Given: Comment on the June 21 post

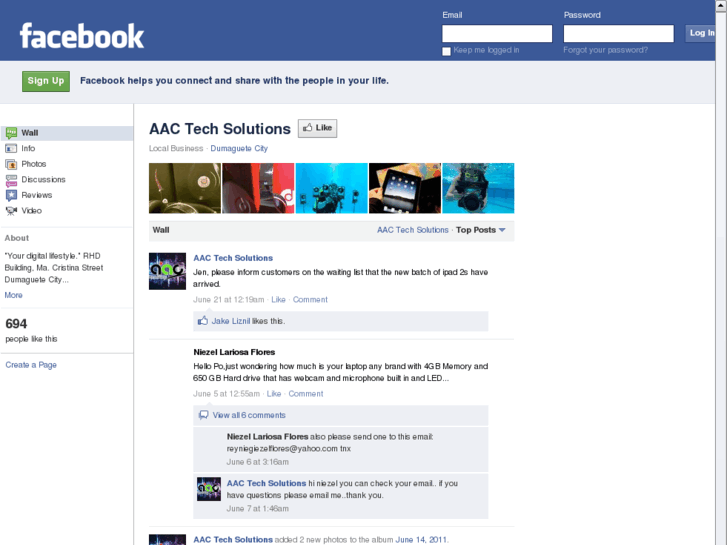Looking at the screenshot, I should click(x=310, y=300).
